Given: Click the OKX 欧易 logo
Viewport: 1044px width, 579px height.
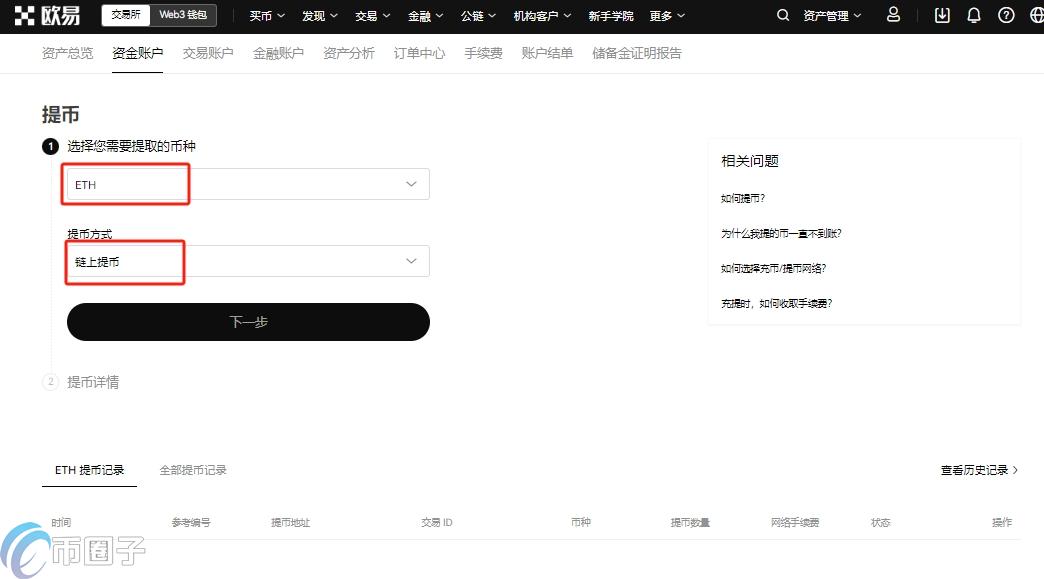Looking at the screenshot, I should (x=43, y=15).
